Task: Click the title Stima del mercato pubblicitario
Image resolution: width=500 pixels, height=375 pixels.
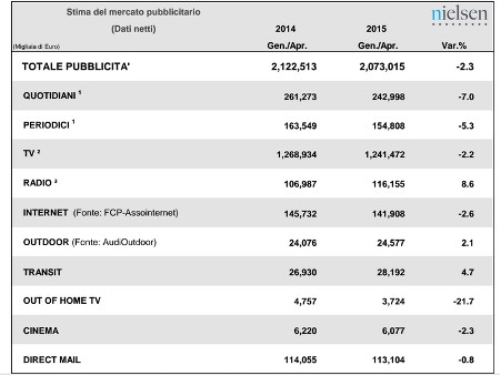Action: click(133, 12)
